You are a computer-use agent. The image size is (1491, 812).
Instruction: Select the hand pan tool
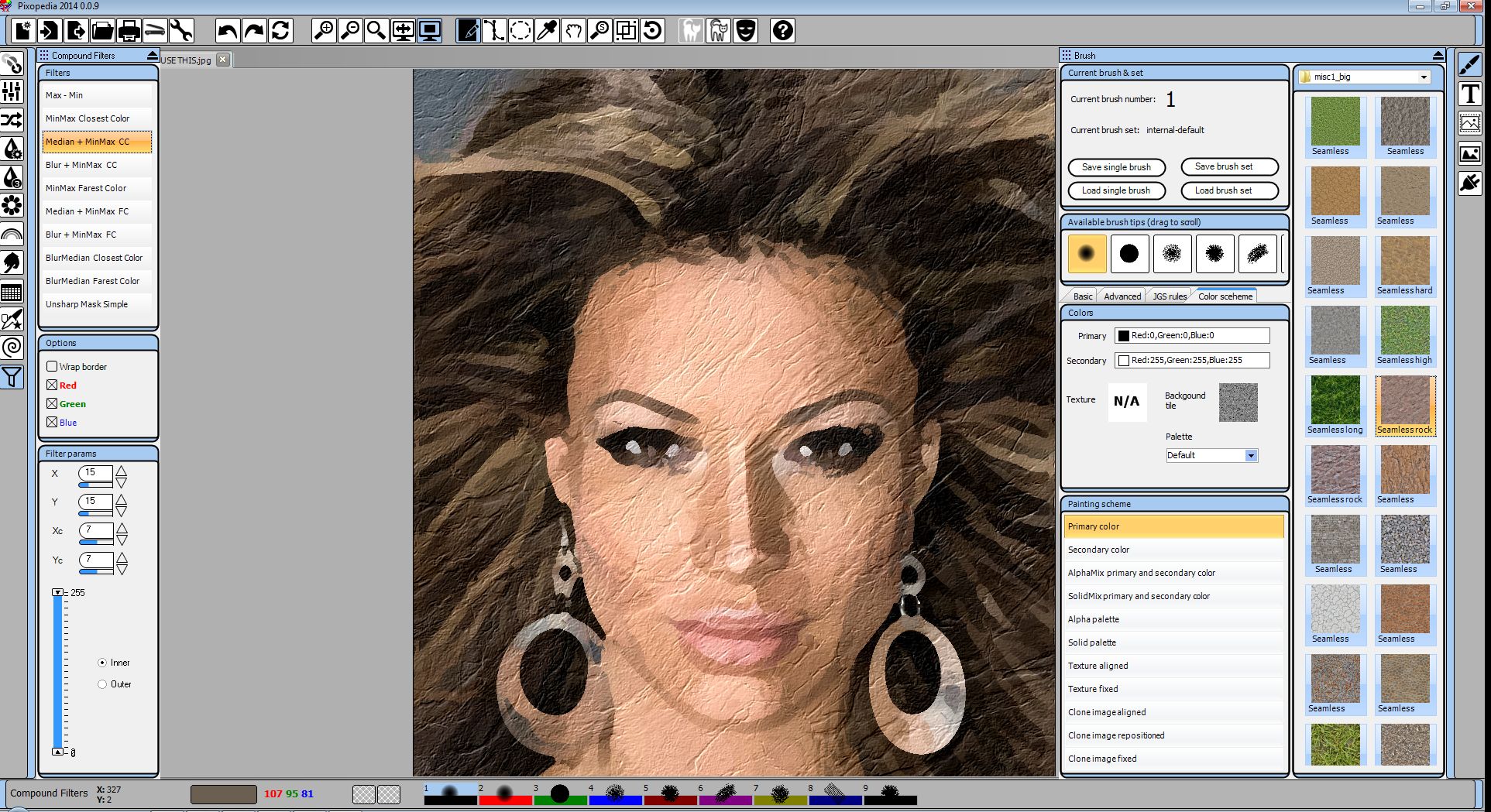[x=573, y=31]
